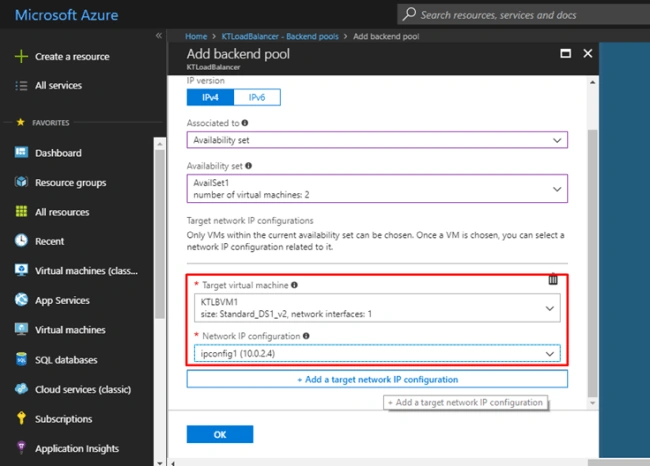This screenshot has height=466, width=650.
Task: Open the Virtual machines monitor icon
Action: 21,329
